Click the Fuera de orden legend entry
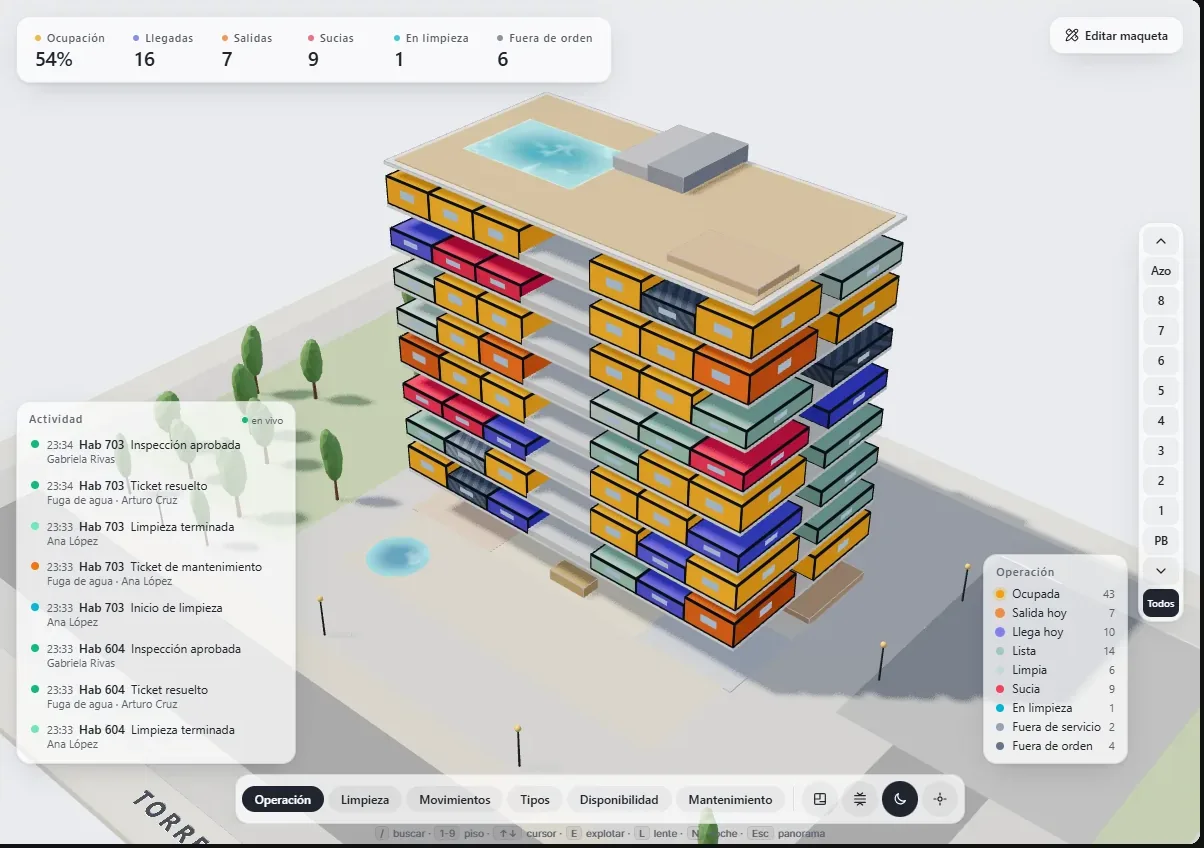This screenshot has width=1204, height=848. pyautogui.click(x=1055, y=746)
